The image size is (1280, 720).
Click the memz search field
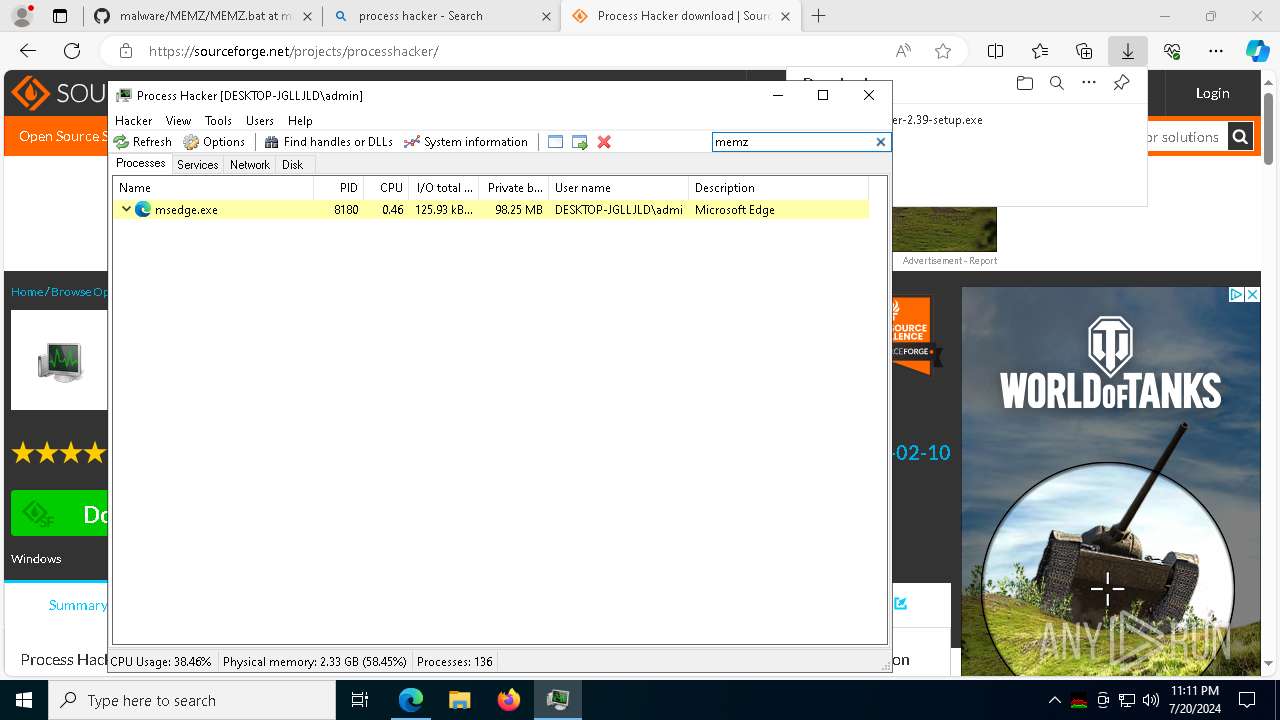[793, 142]
